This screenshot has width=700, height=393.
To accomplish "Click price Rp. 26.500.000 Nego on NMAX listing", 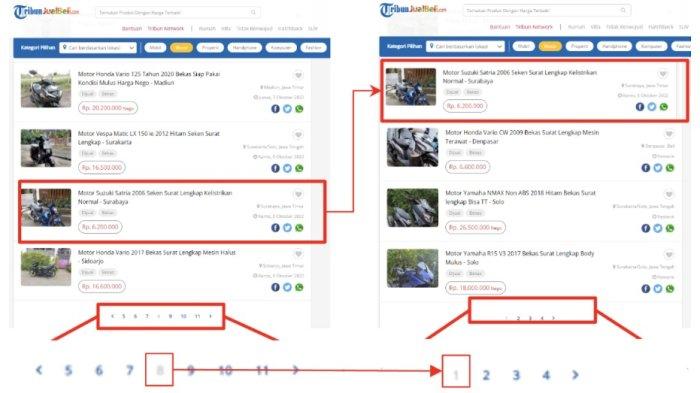I will point(475,227).
